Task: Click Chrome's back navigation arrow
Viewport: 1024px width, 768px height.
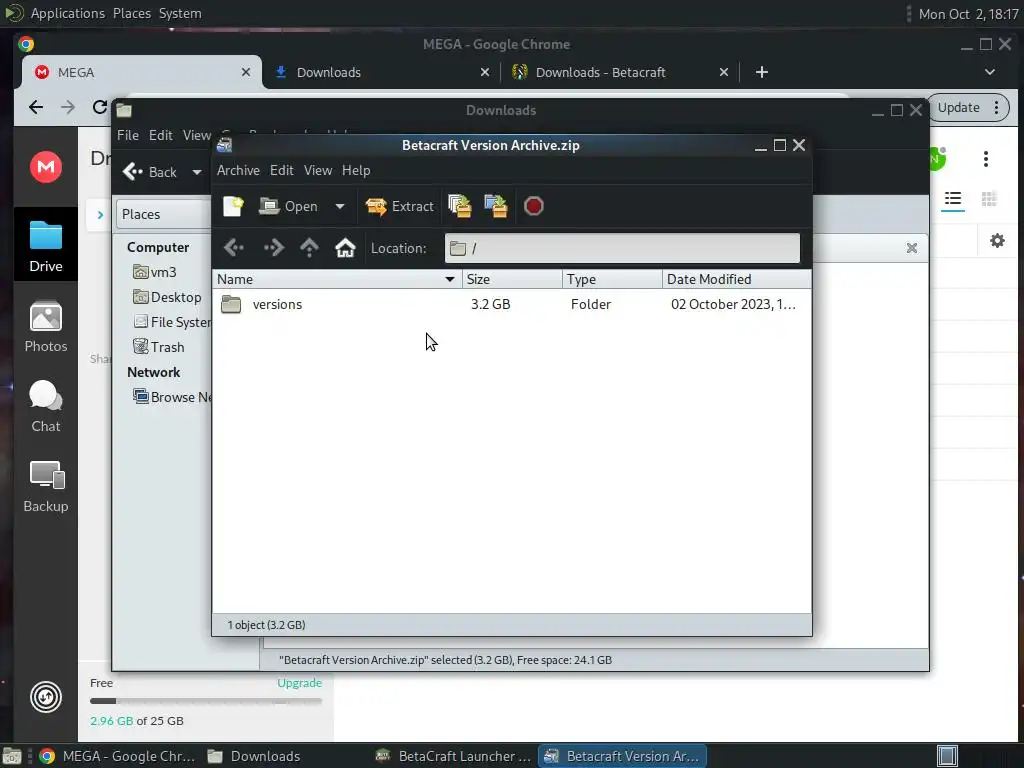Action: coord(36,107)
